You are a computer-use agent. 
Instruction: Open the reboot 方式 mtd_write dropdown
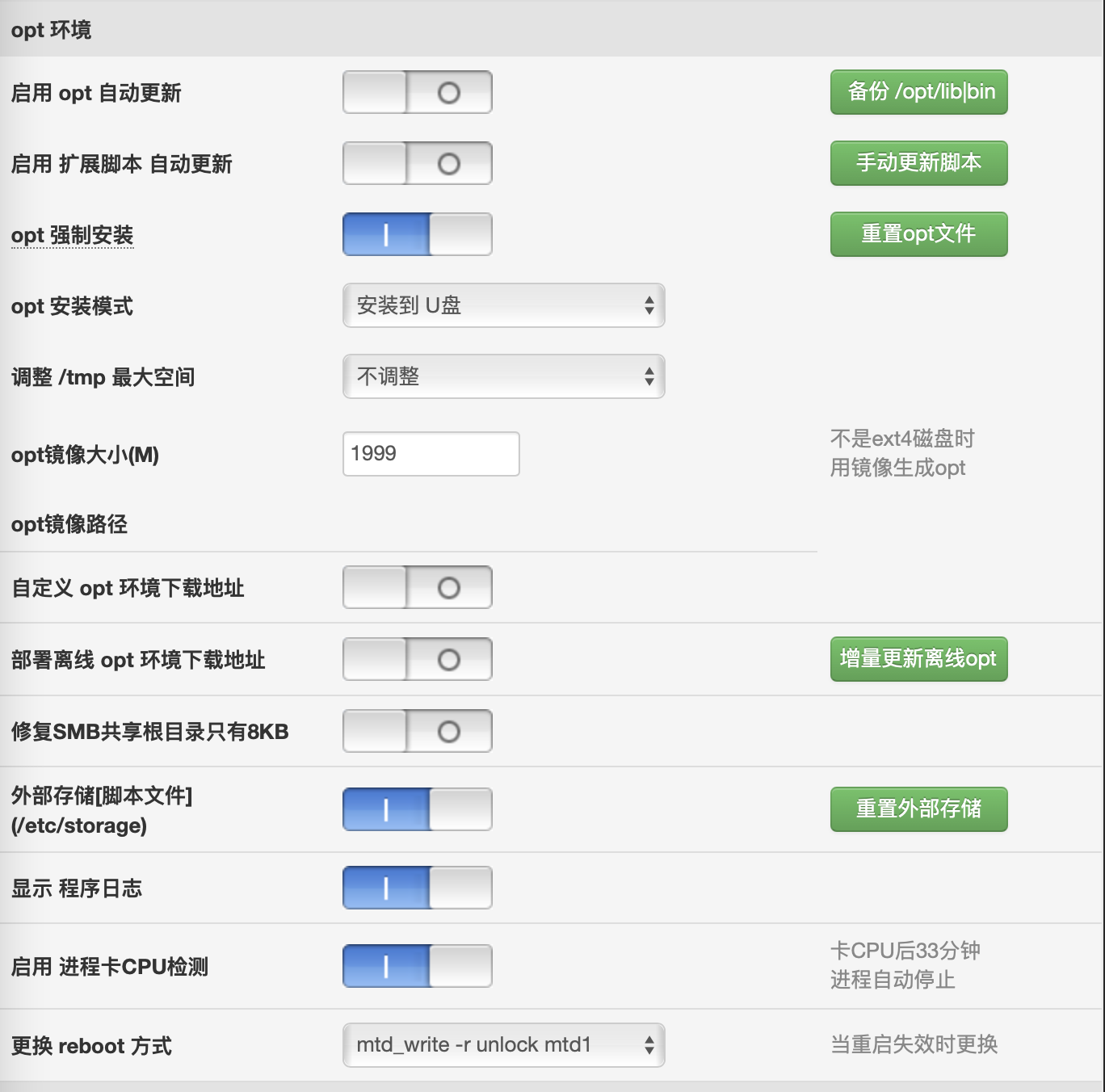[x=503, y=1045]
